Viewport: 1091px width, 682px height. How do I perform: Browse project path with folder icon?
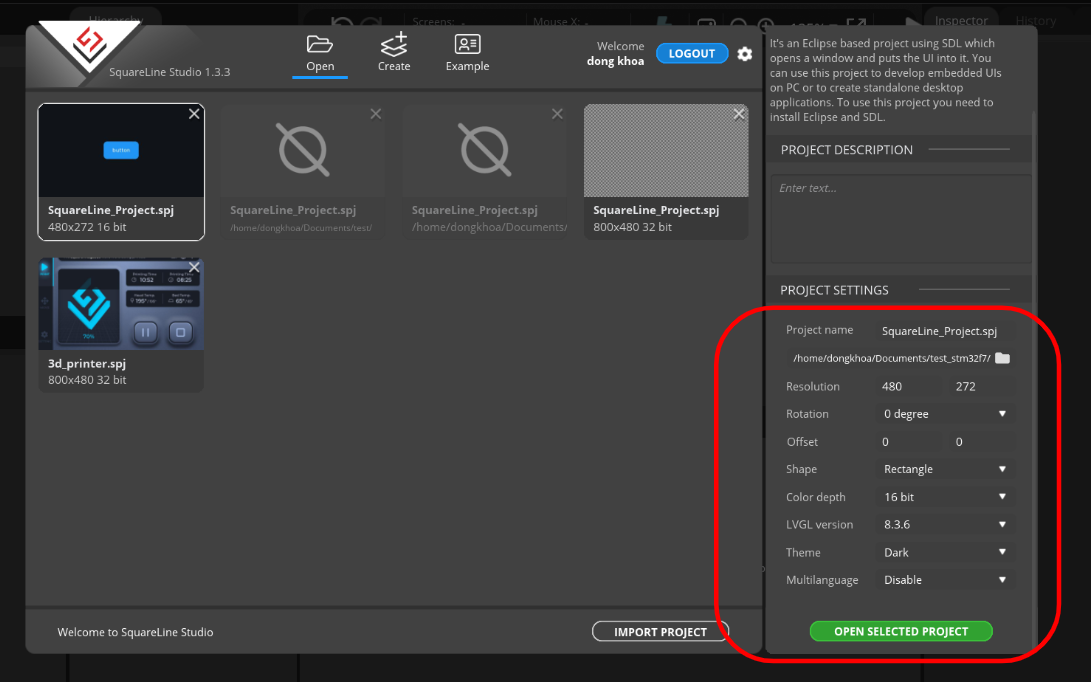coord(1003,358)
